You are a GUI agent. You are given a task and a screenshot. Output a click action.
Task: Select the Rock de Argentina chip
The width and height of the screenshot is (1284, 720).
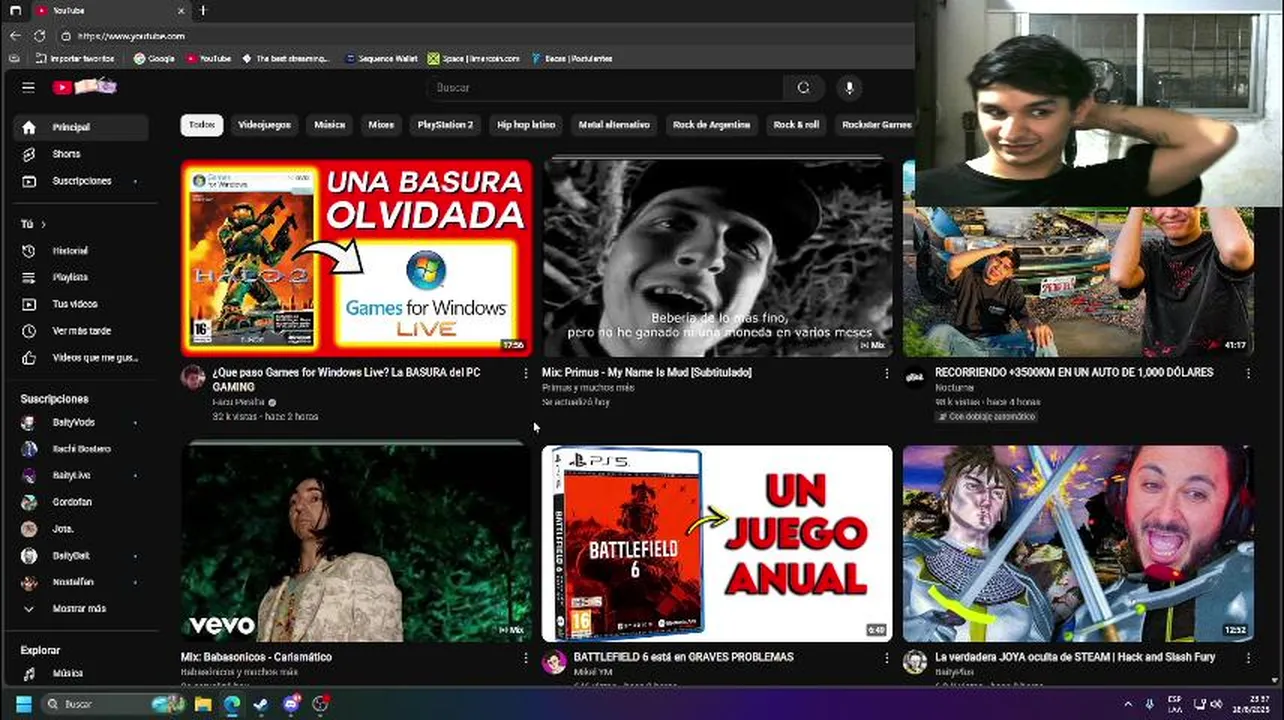click(x=711, y=125)
